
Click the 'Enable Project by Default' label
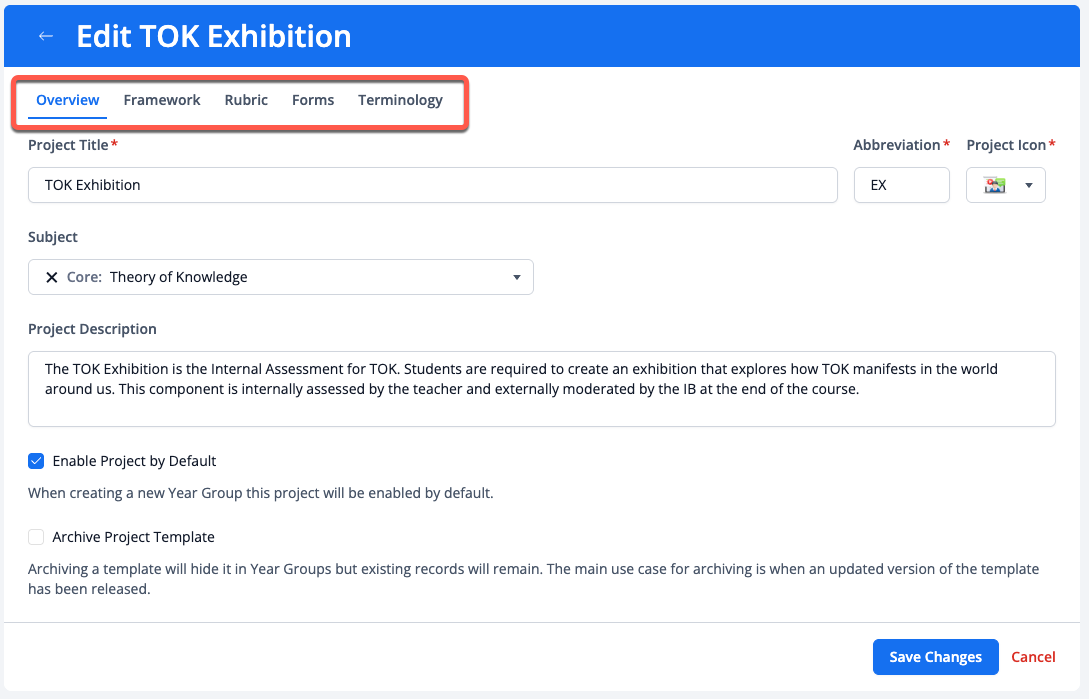click(x=134, y=461)
